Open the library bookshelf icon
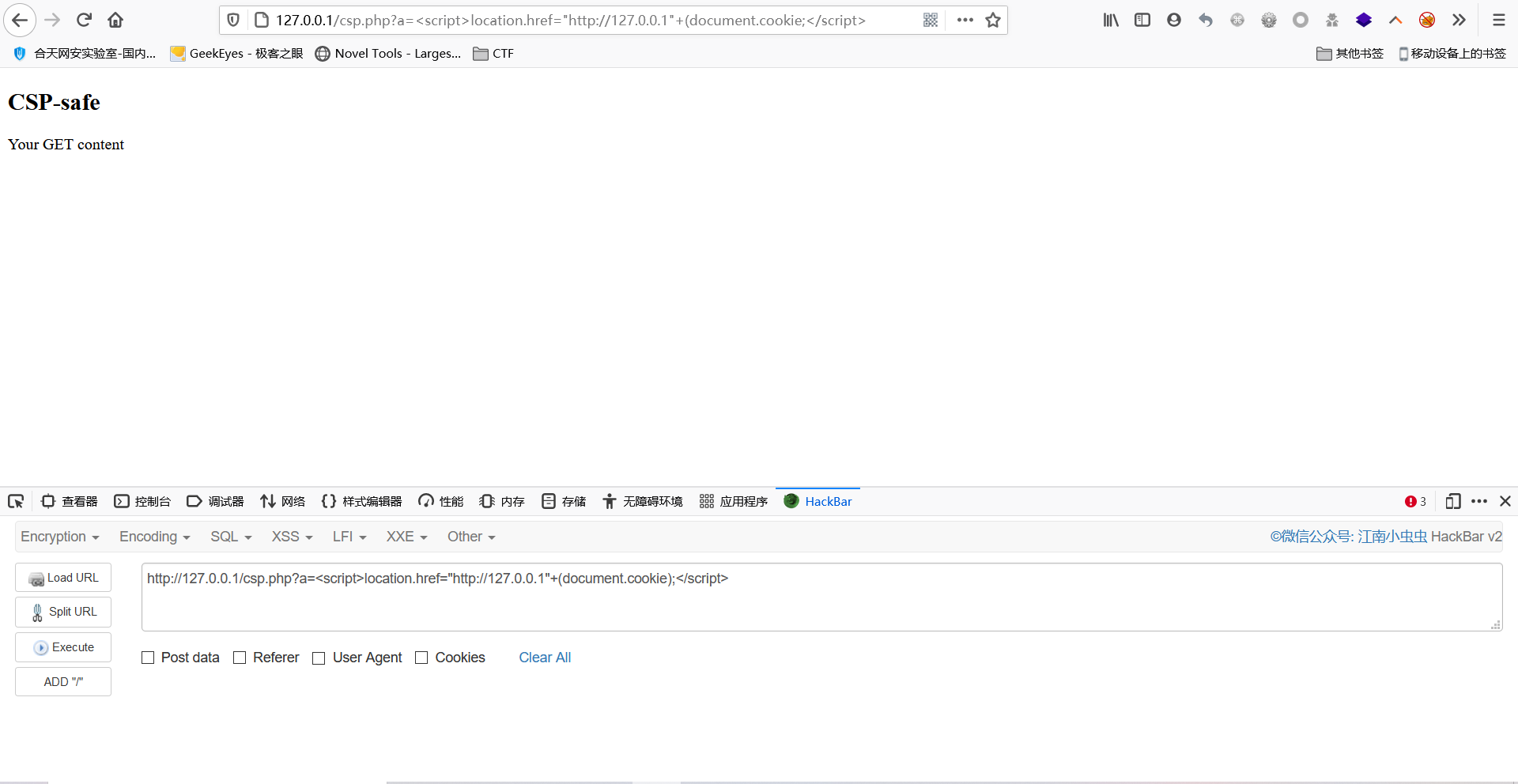 click(1111, 20)
